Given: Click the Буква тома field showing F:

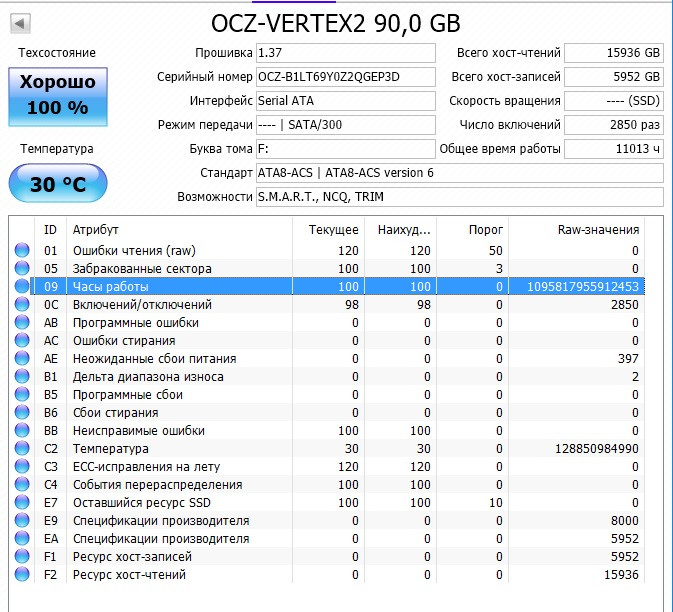Looking at the screenshot, I should (x=346, y=149).
